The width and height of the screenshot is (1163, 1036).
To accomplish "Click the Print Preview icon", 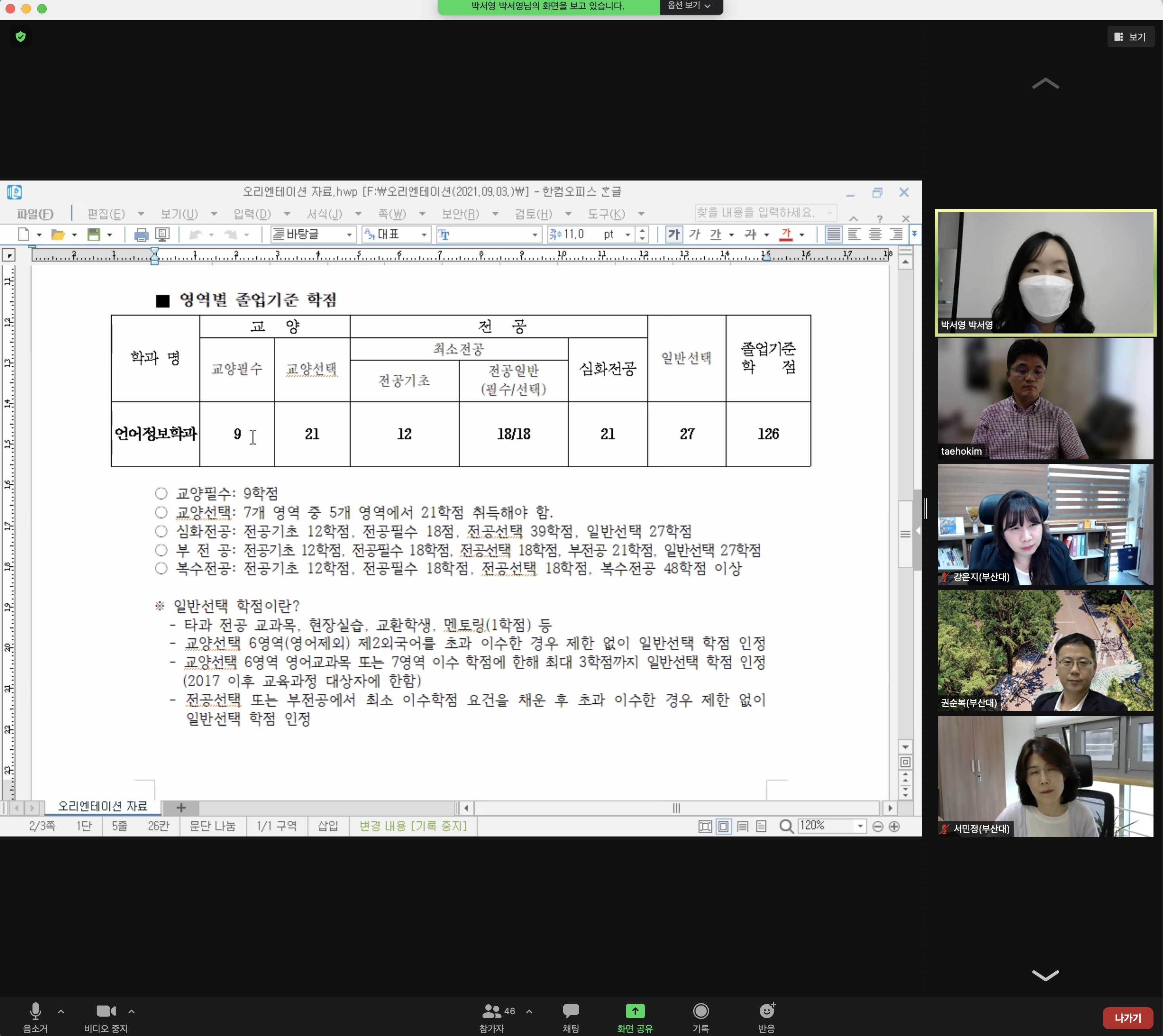I will pos(162,234).
